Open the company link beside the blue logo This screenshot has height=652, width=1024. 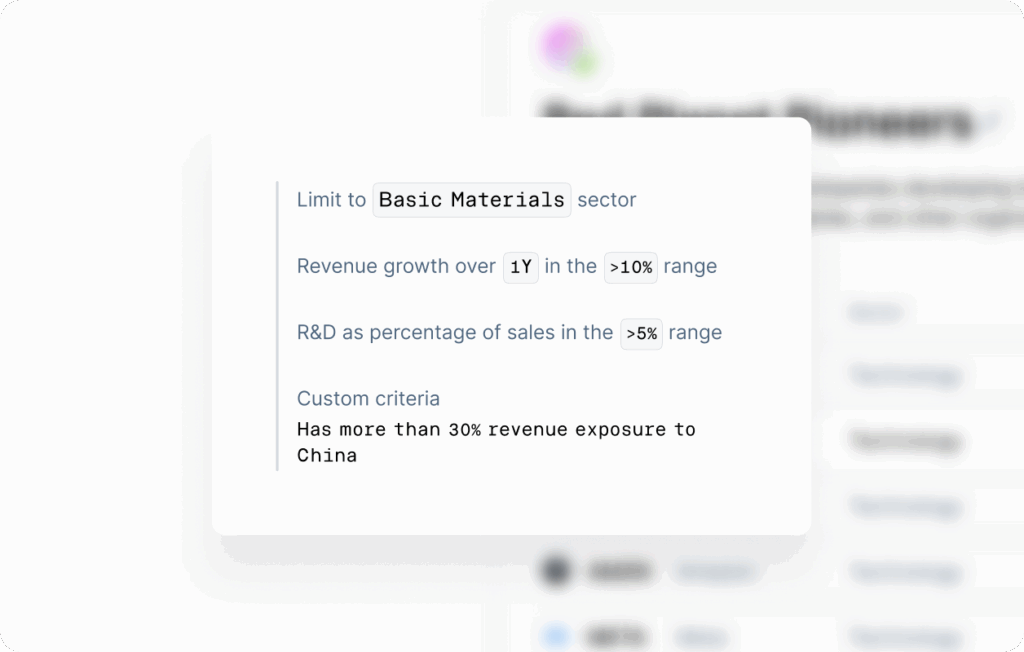tap(698, 636)
